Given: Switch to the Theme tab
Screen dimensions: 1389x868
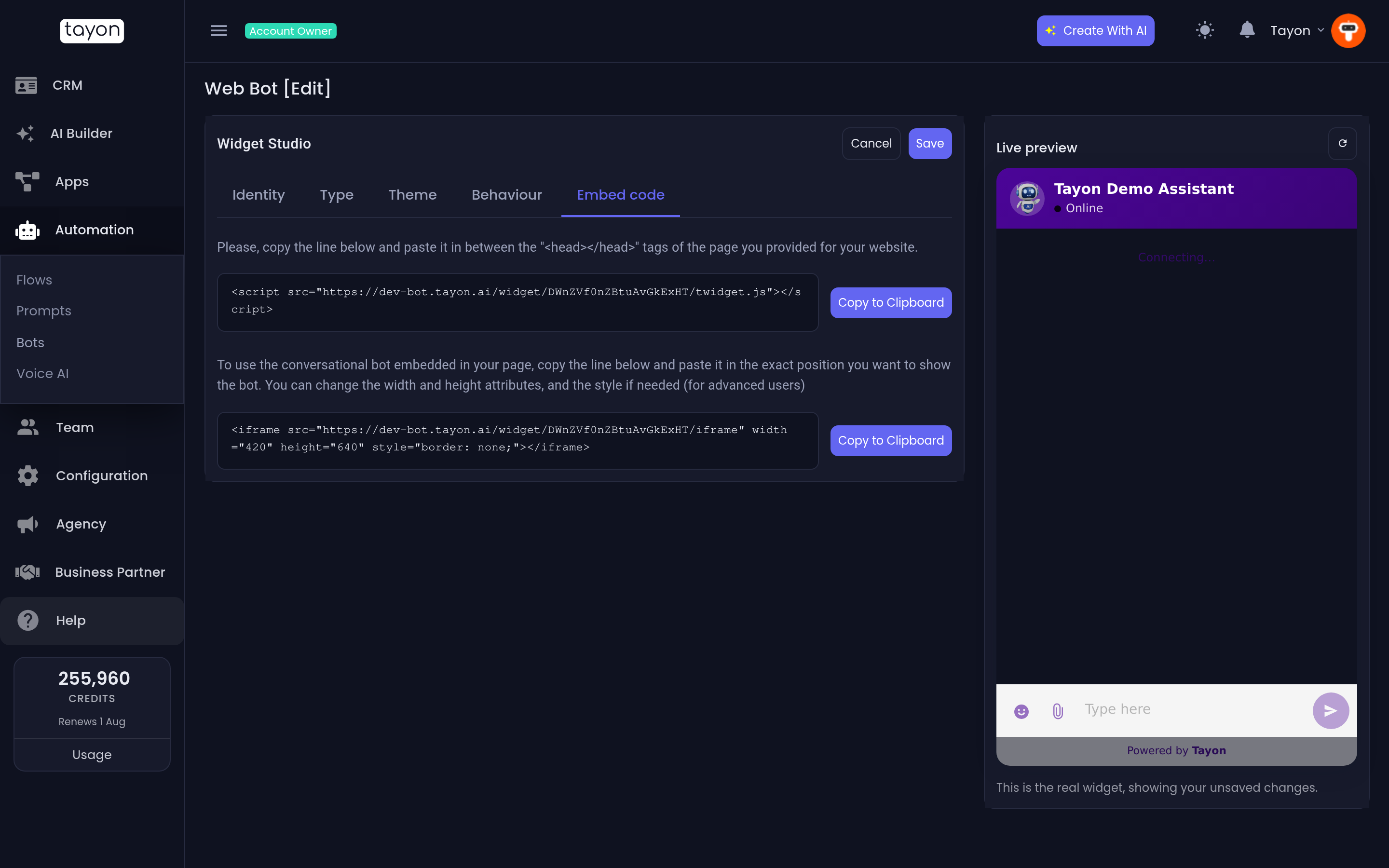Looking at the screenshot, I should click(412, 195).
